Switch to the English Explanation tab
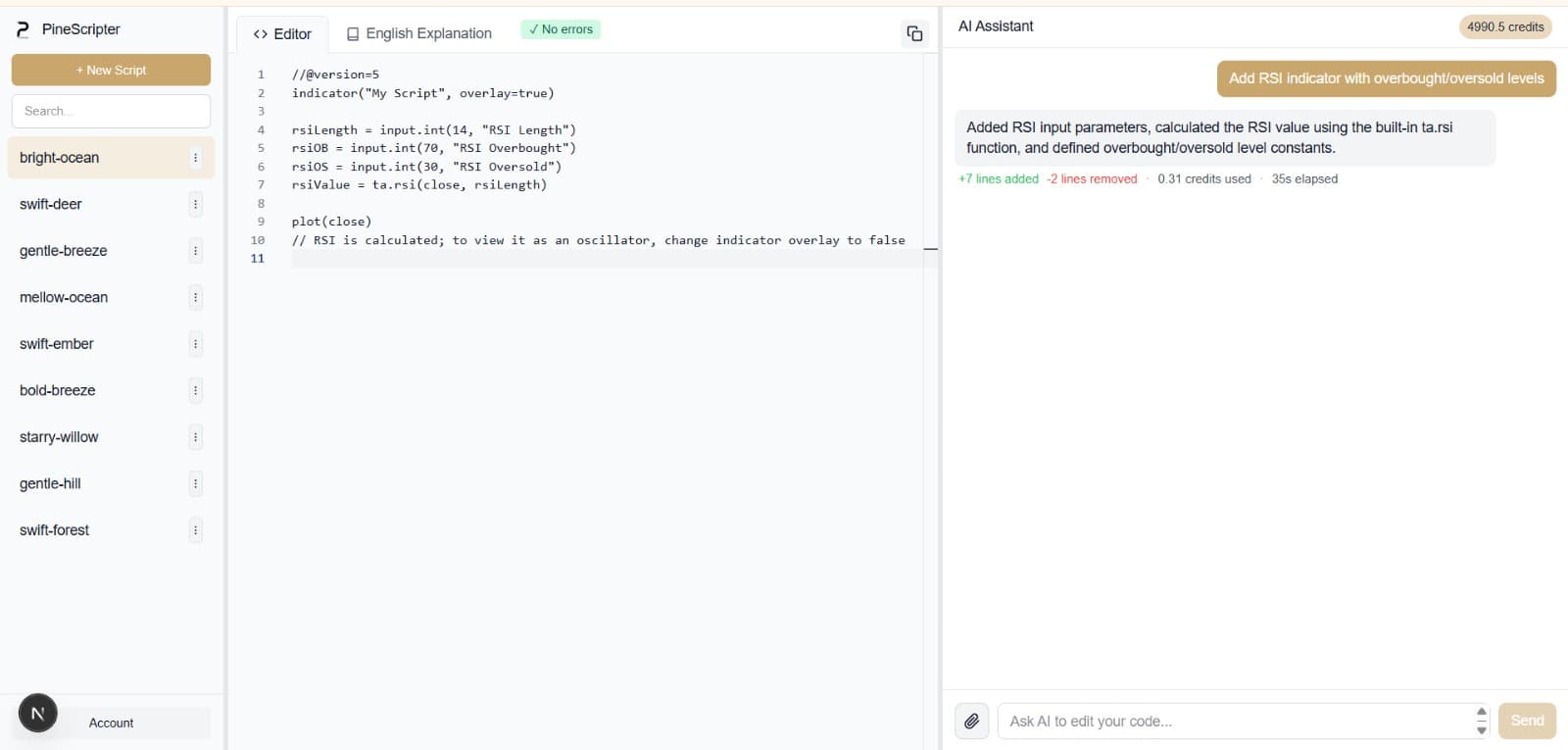Viewport: 1568px width, 750px height. tap(419, 34)
